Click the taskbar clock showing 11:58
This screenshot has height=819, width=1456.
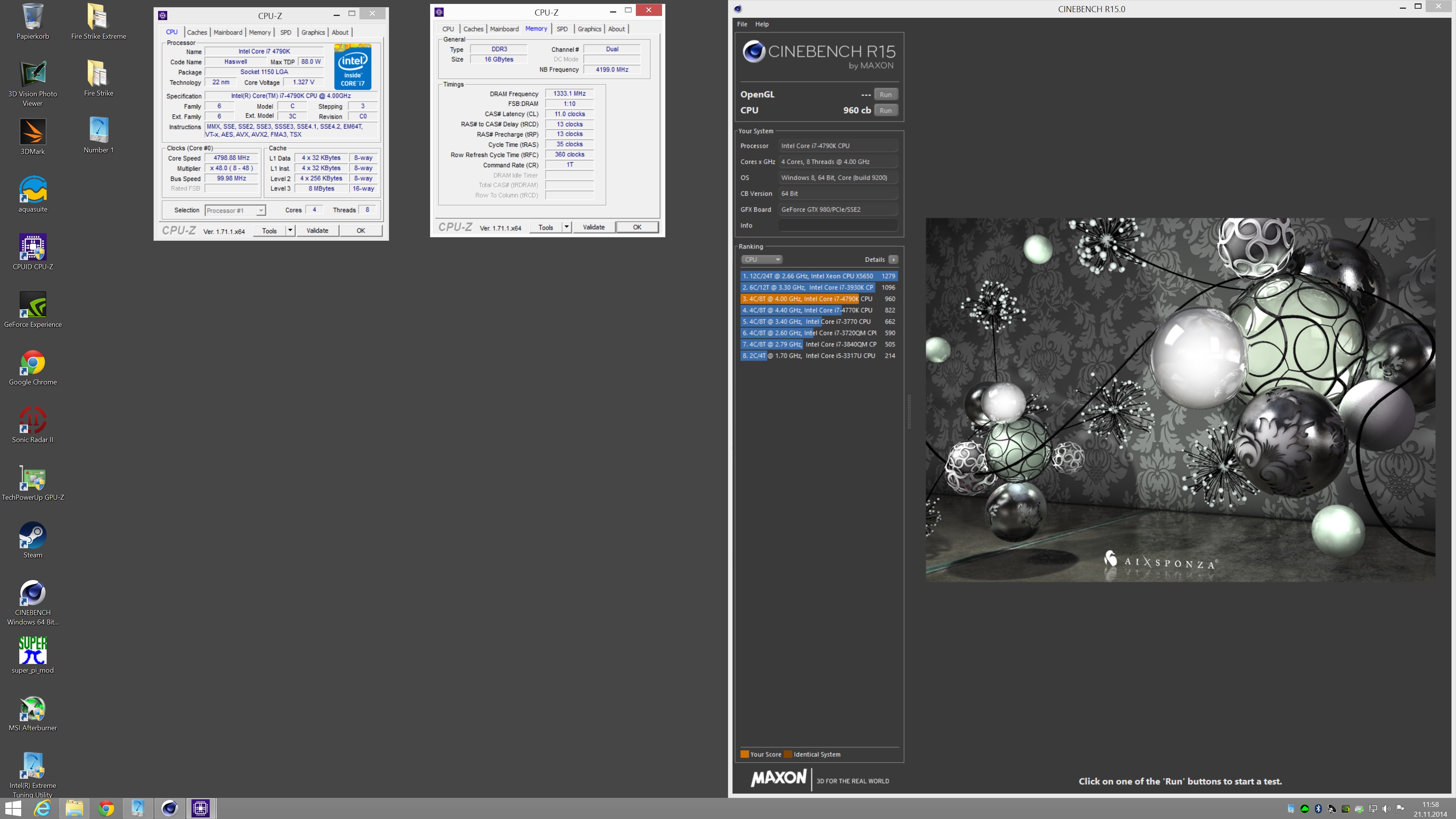tap(1430, 809)
